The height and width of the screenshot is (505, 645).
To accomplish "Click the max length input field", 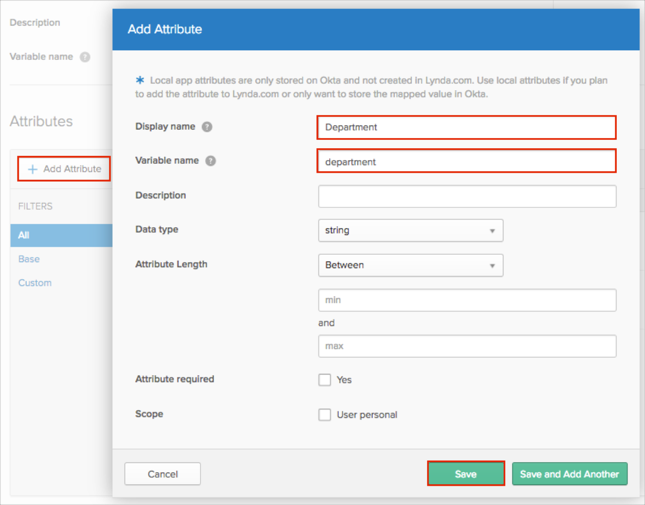I will pos(466,346).
